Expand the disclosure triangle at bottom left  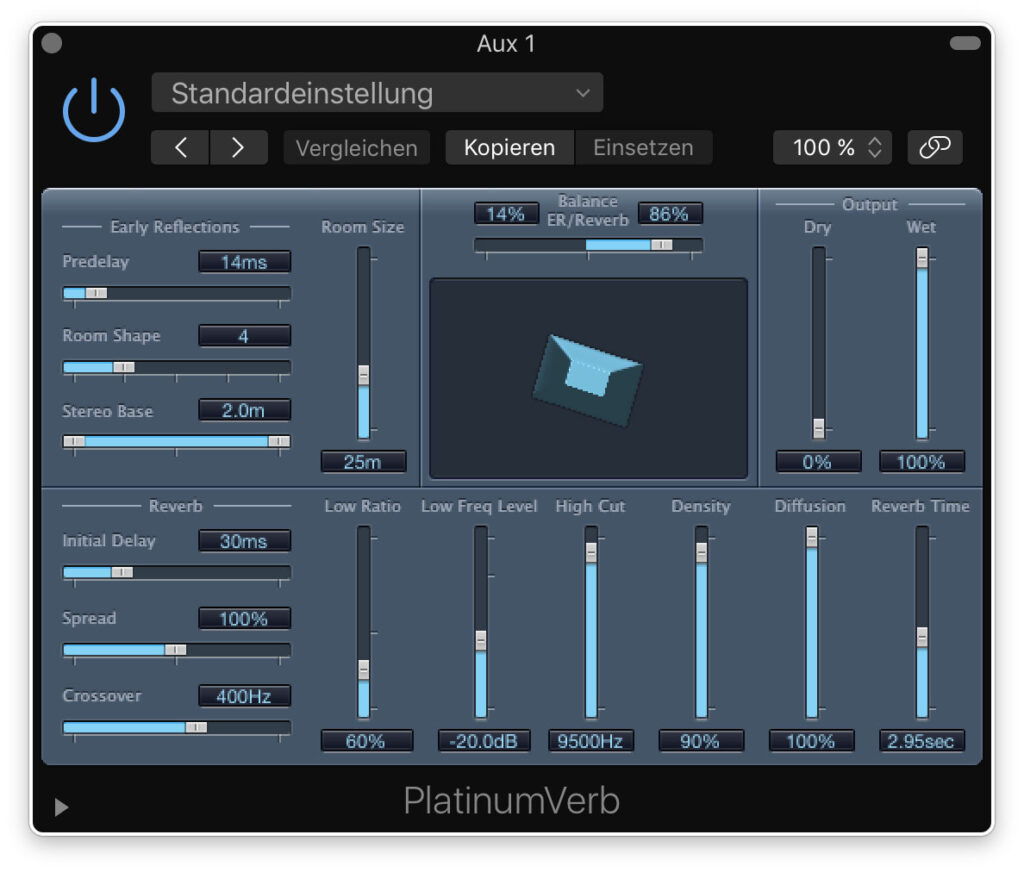pos(61,807)
